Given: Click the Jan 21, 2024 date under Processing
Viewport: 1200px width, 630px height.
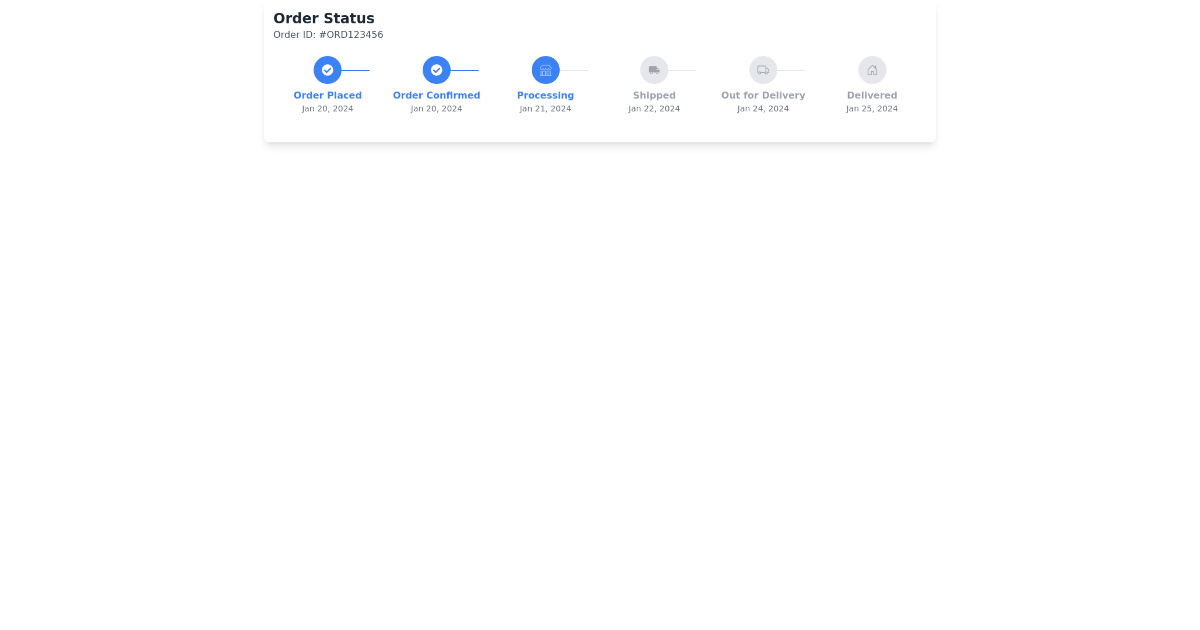Looking at the screenshot, I should tap(545, 109).
